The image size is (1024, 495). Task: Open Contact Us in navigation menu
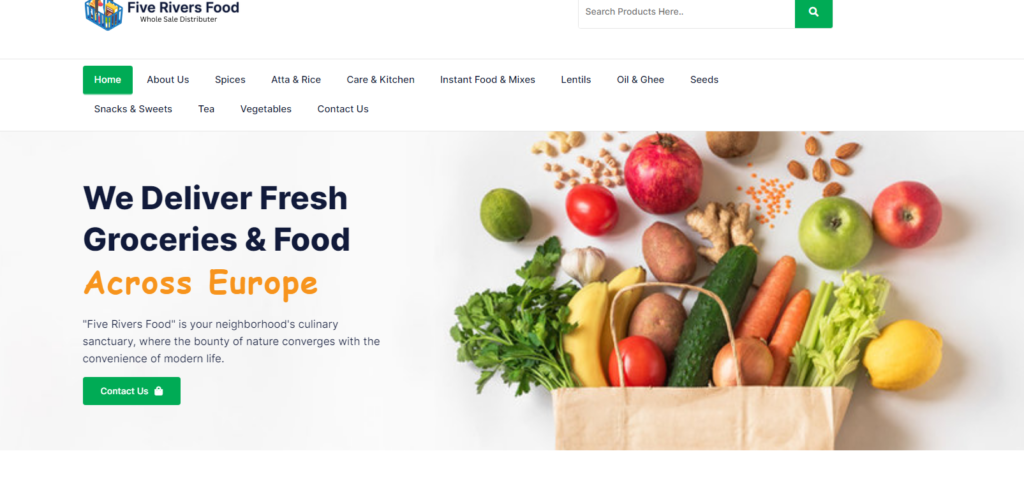click(x=343, y=109)
